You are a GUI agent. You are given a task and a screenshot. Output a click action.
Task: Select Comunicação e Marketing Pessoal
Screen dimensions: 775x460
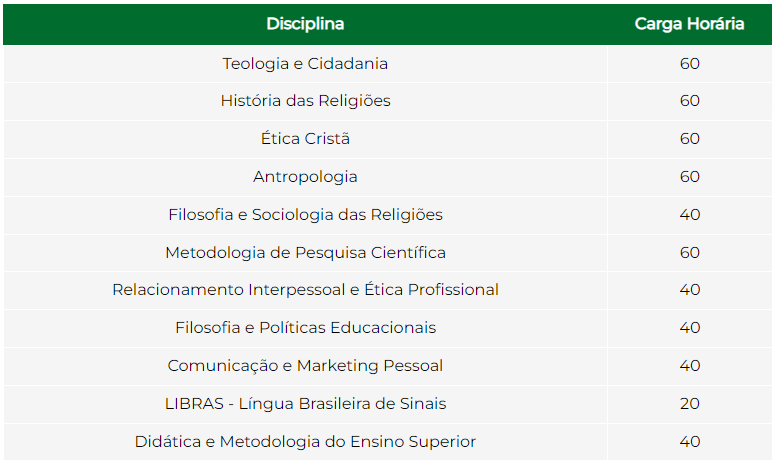click(x=305, y=366)
